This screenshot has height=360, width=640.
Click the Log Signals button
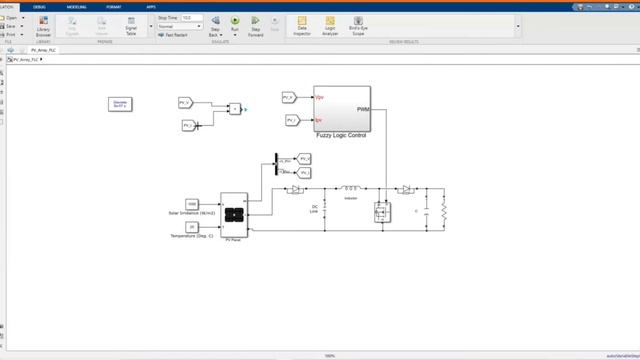click(x=72, y=27)
